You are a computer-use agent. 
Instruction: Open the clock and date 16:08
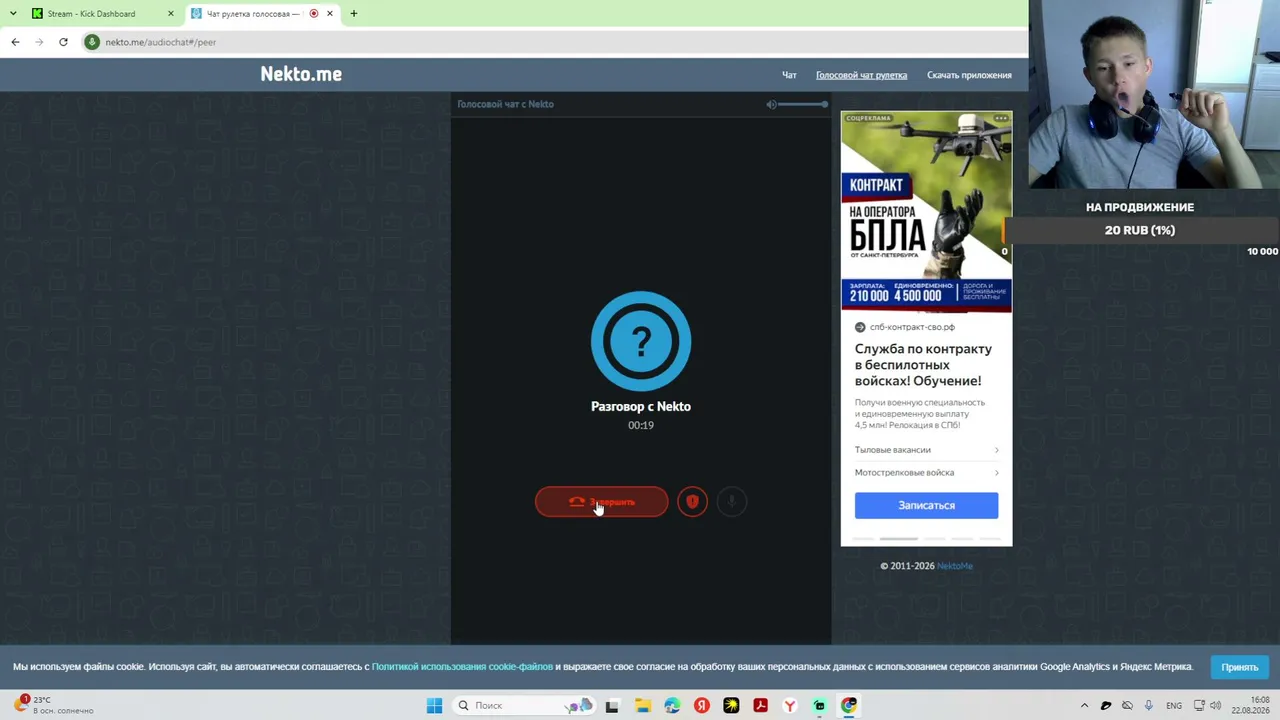[1250, 705]
